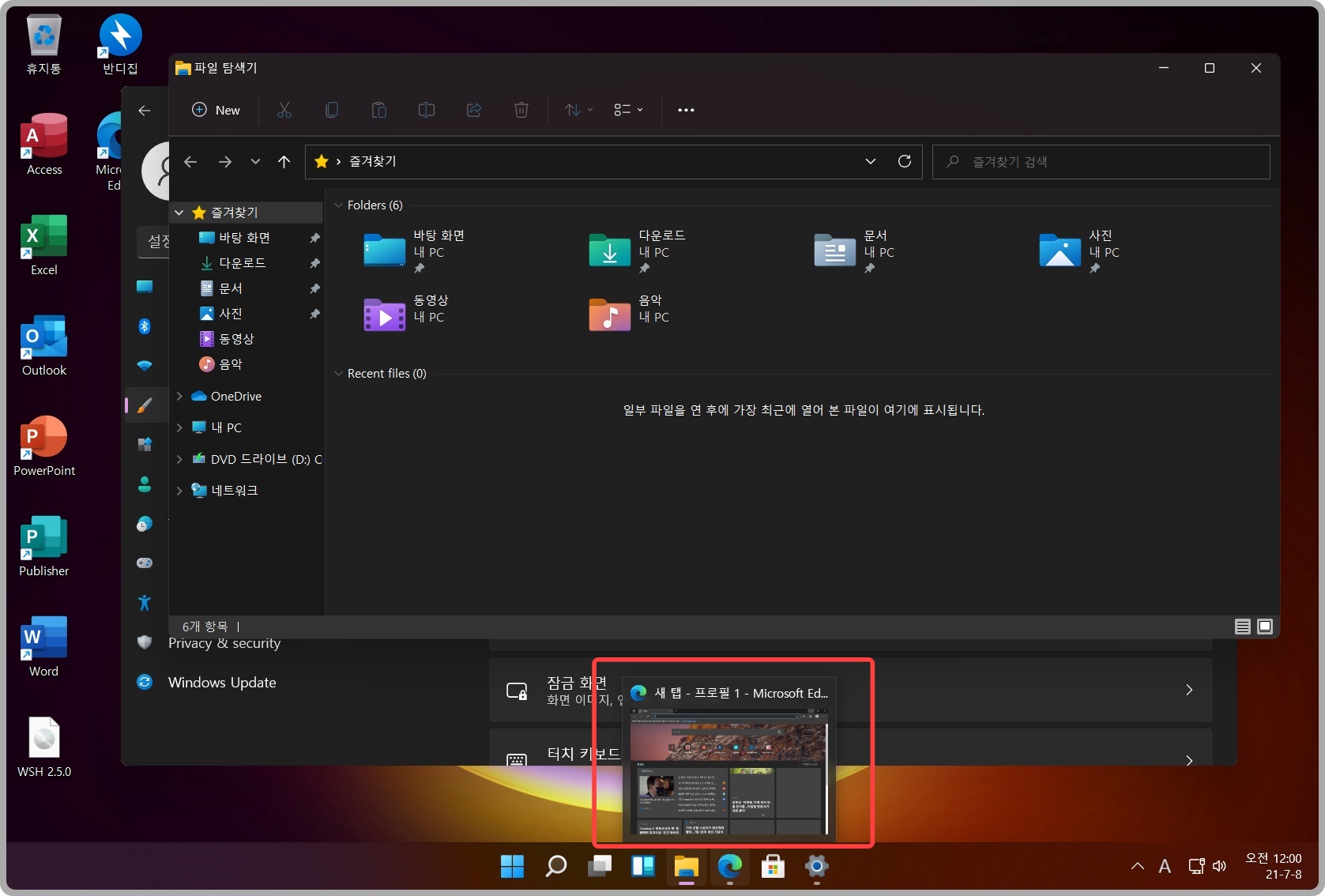Select the 다운로드 folder tile
The height and width of the screenshot is (896, 1325).
click(x=638, y=251)
